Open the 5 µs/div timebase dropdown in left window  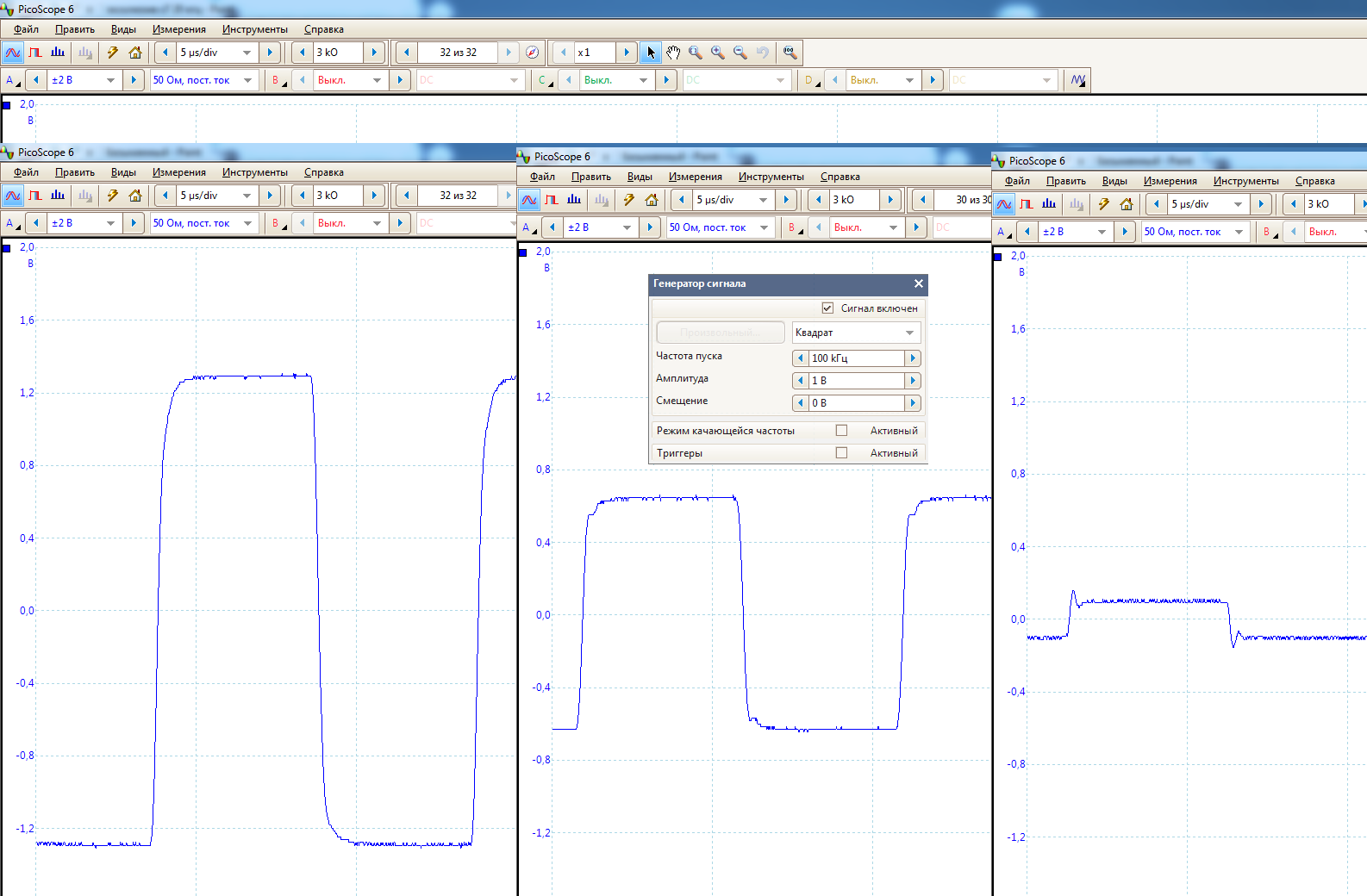(x=247, y=196)
